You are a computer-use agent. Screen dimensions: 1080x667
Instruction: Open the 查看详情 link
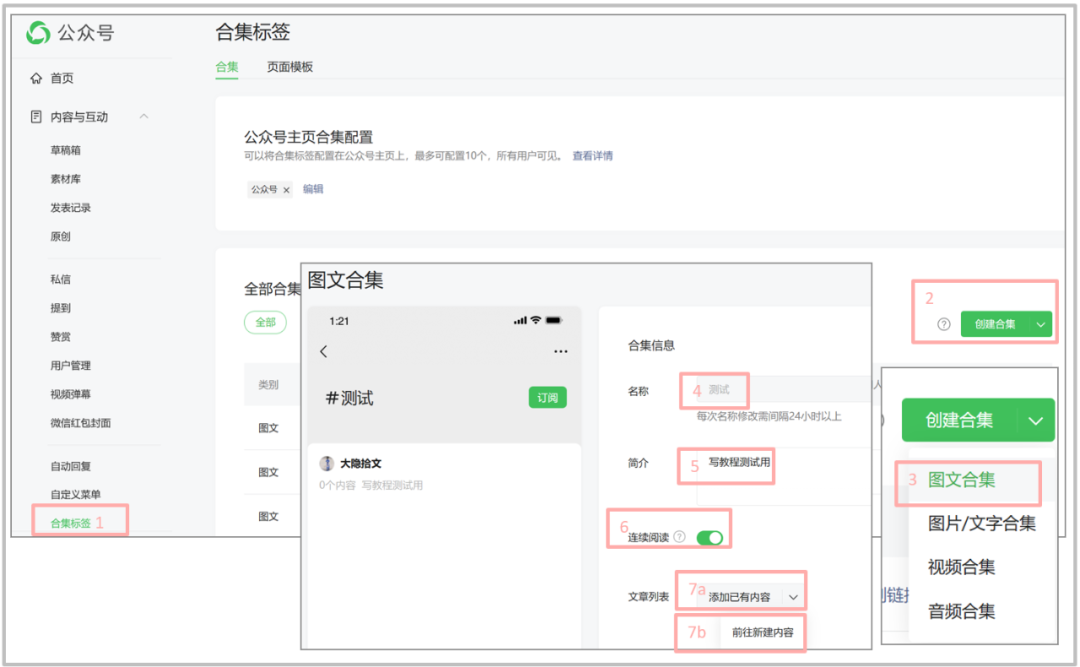click(x=592, y=156)
